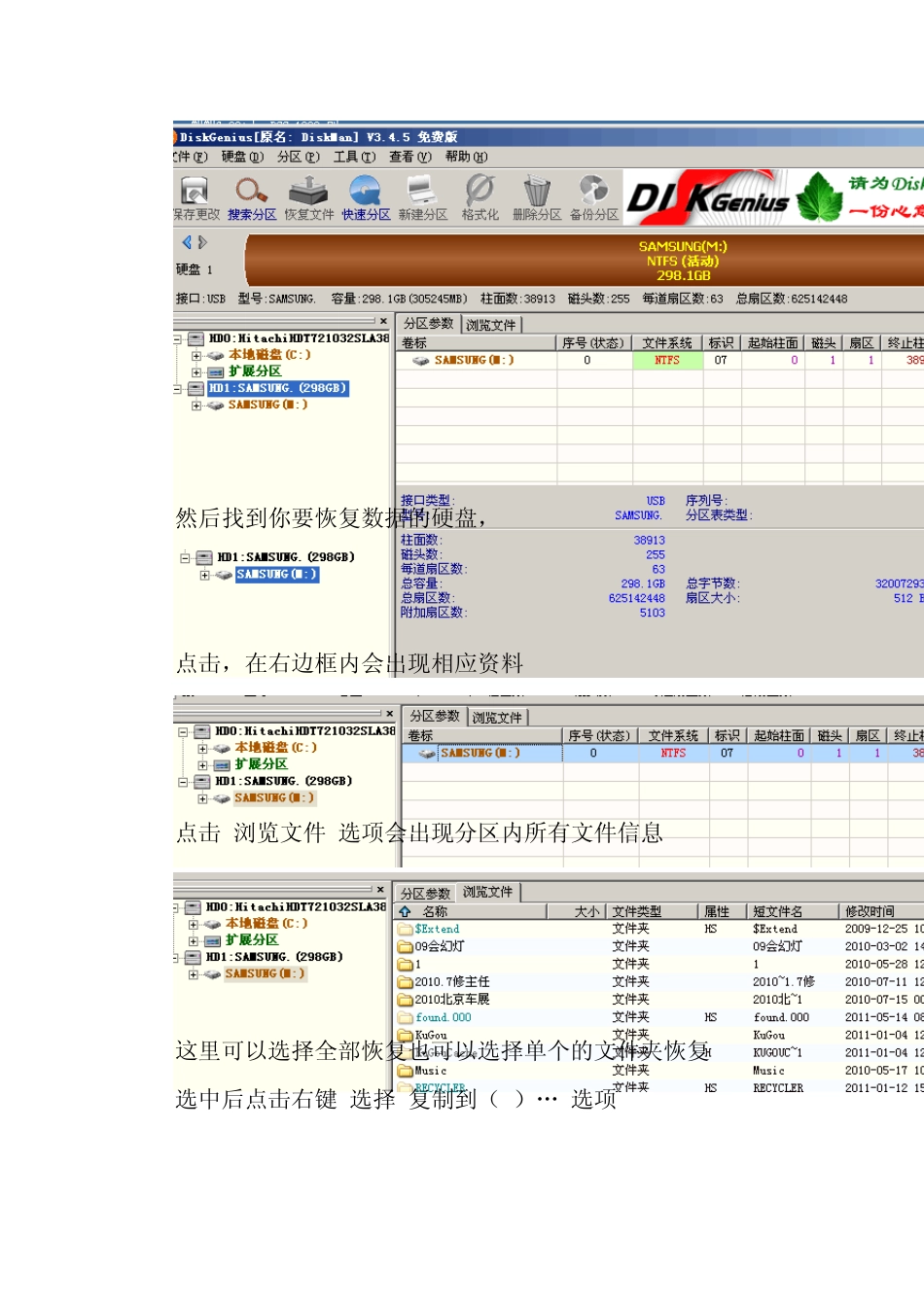Open the 查看(V) menu
This screenshot has width=924, height=1307.
[409, 157]
